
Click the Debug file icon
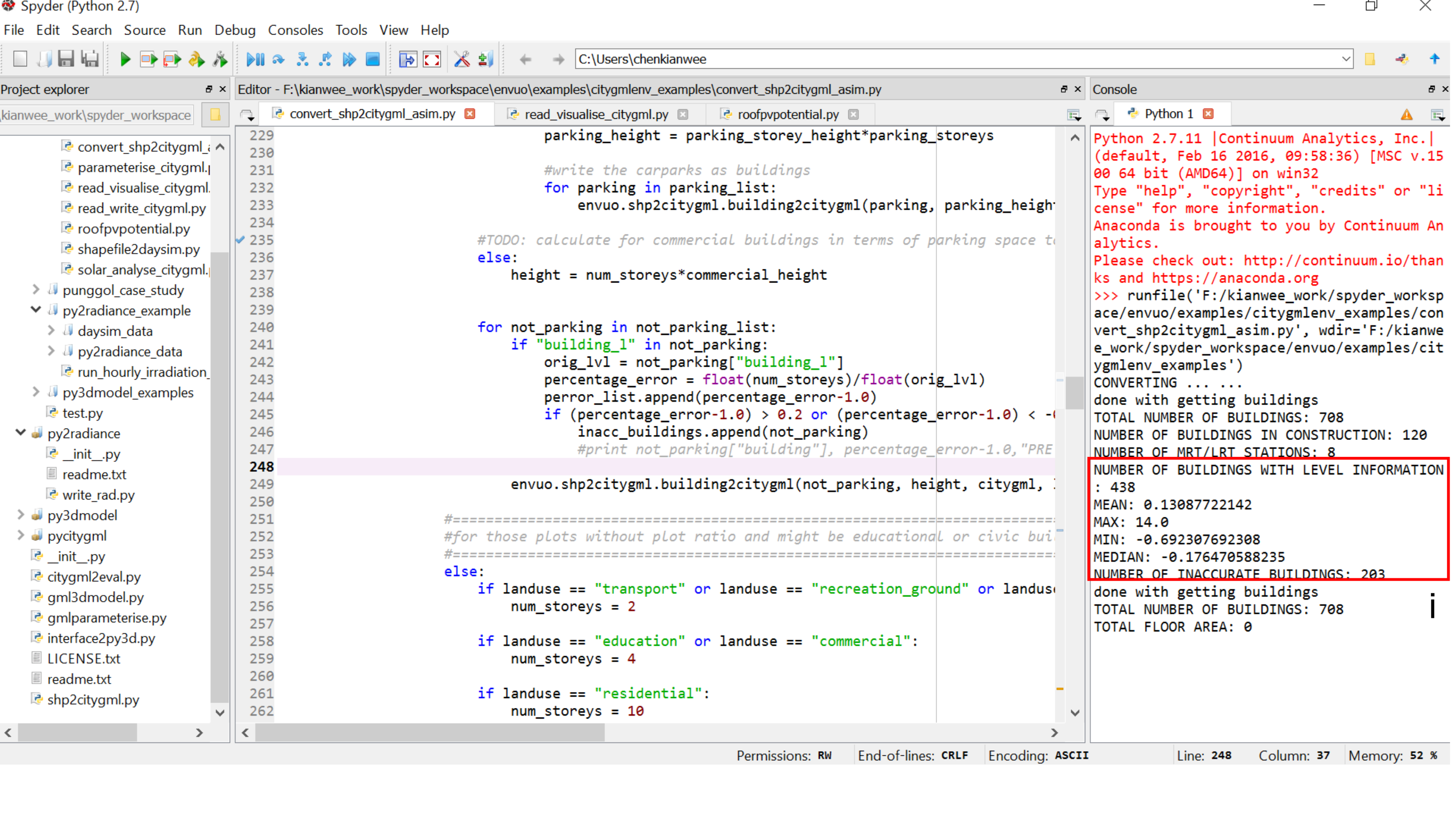(x=255, y=59)
